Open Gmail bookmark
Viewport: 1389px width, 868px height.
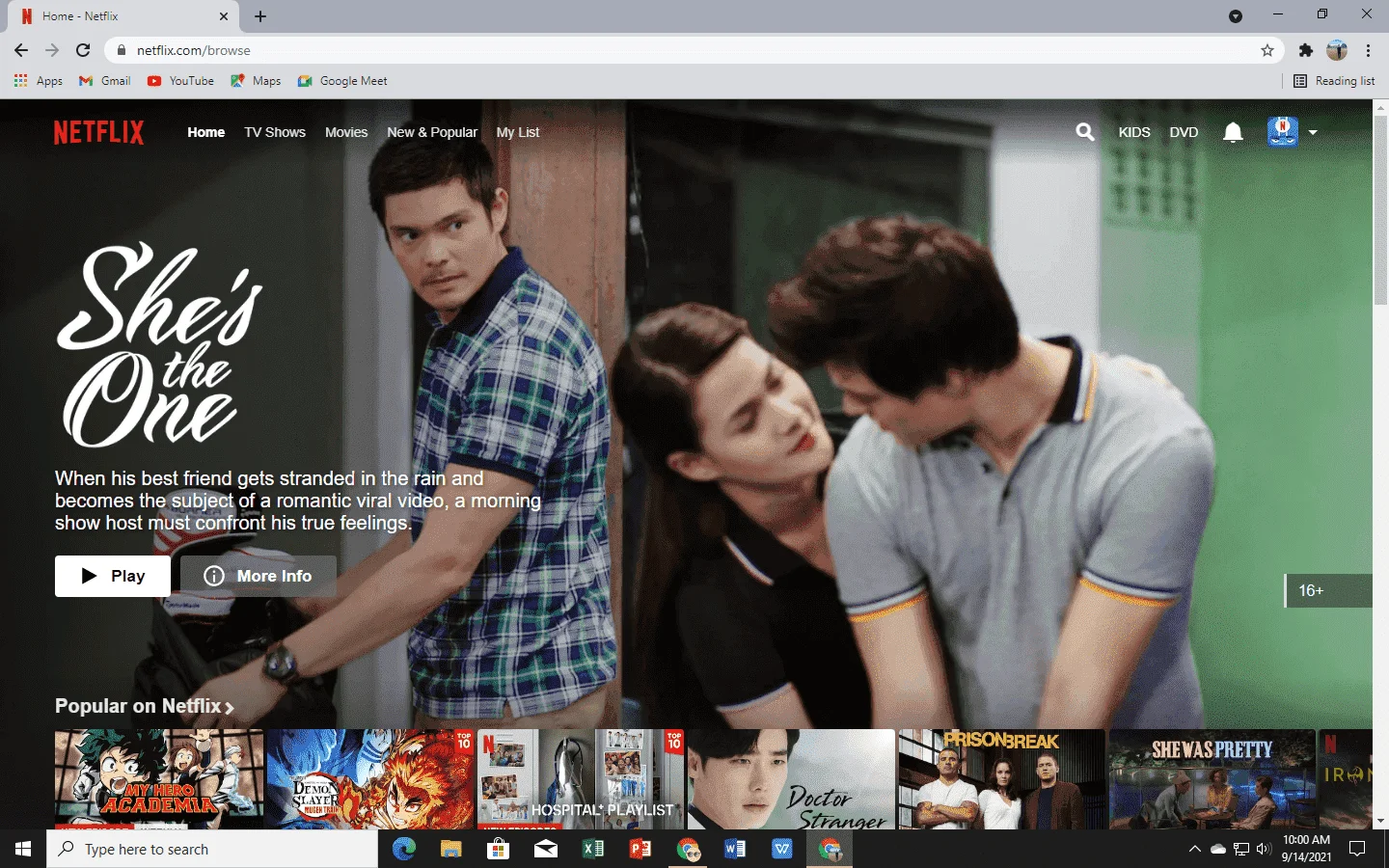coord(105,81)
